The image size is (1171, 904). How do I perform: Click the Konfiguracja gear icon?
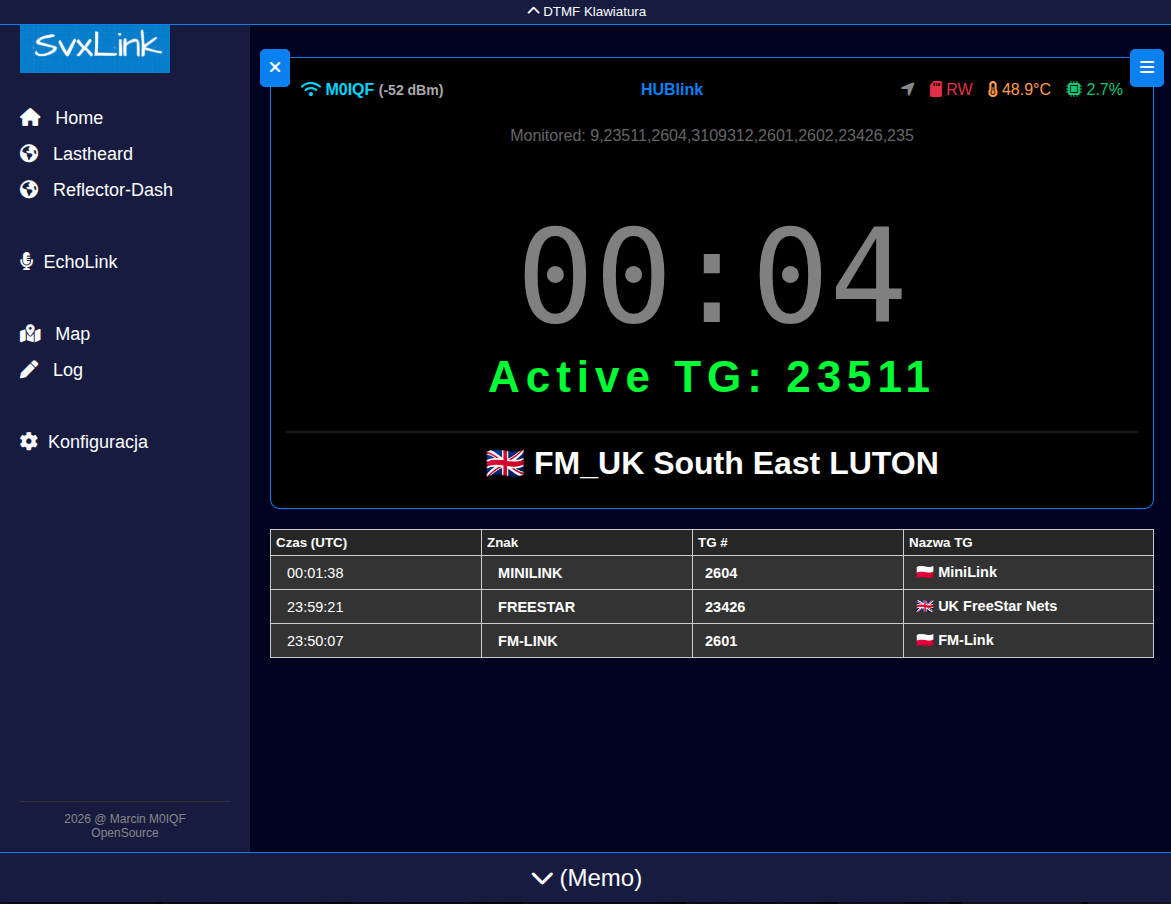[29, 442]
